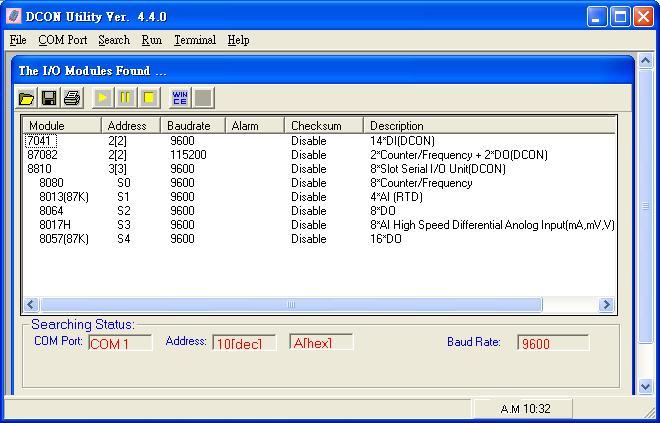The width and height of the screenshot is (660, 423).
Task: Open the File menu
Action: tap(18, 40)
